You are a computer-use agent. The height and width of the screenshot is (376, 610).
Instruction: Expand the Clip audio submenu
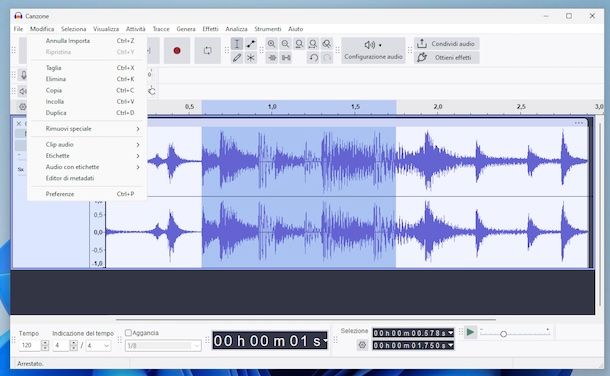tap(87, 144)
